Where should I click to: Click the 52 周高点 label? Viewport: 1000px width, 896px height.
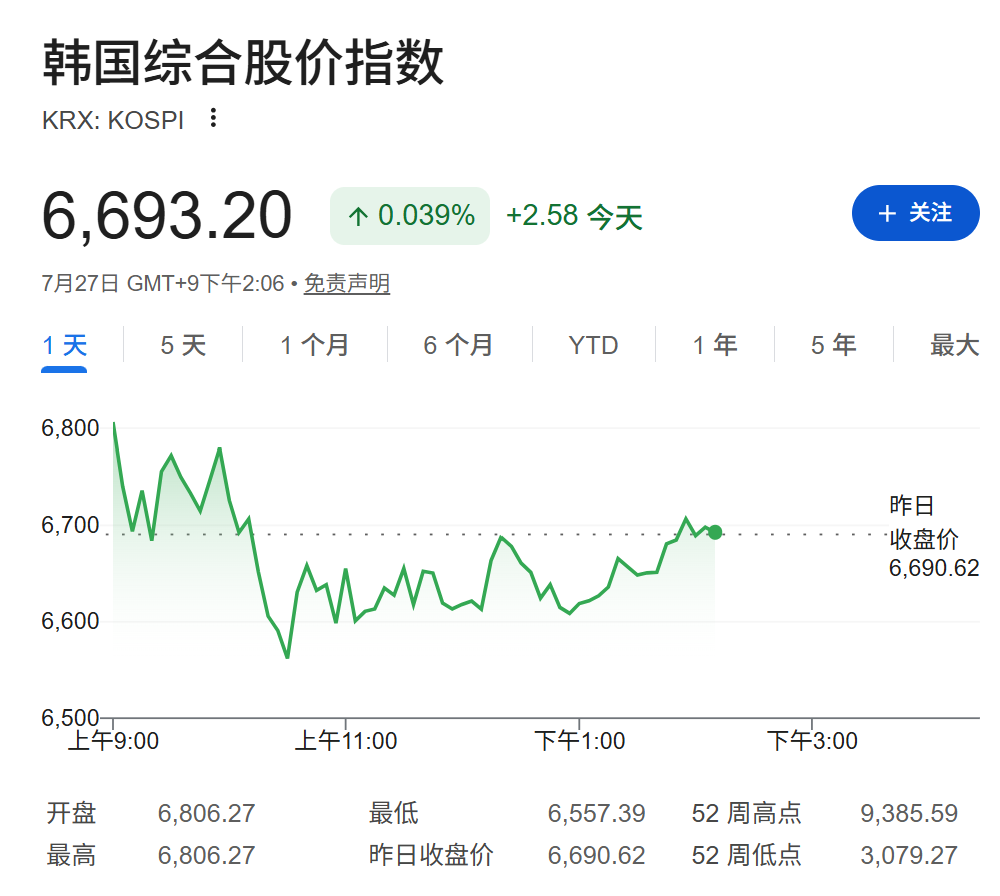(746, 813)
